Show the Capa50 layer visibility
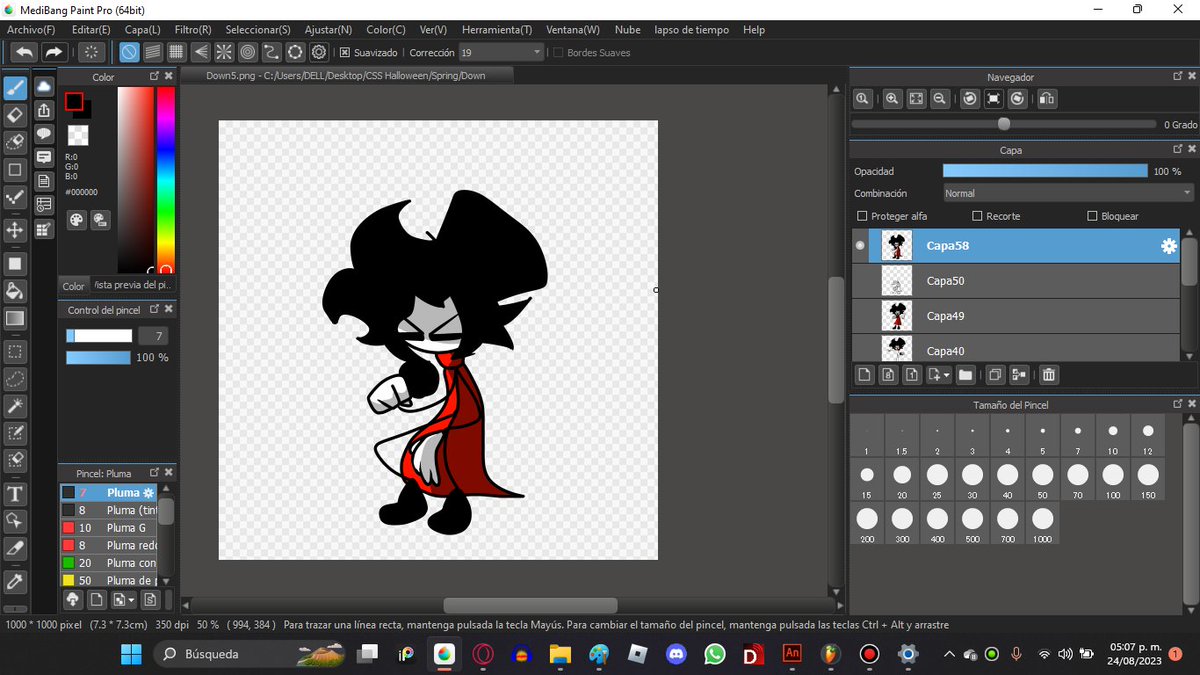1200x675 pixels. click(860, 281)
